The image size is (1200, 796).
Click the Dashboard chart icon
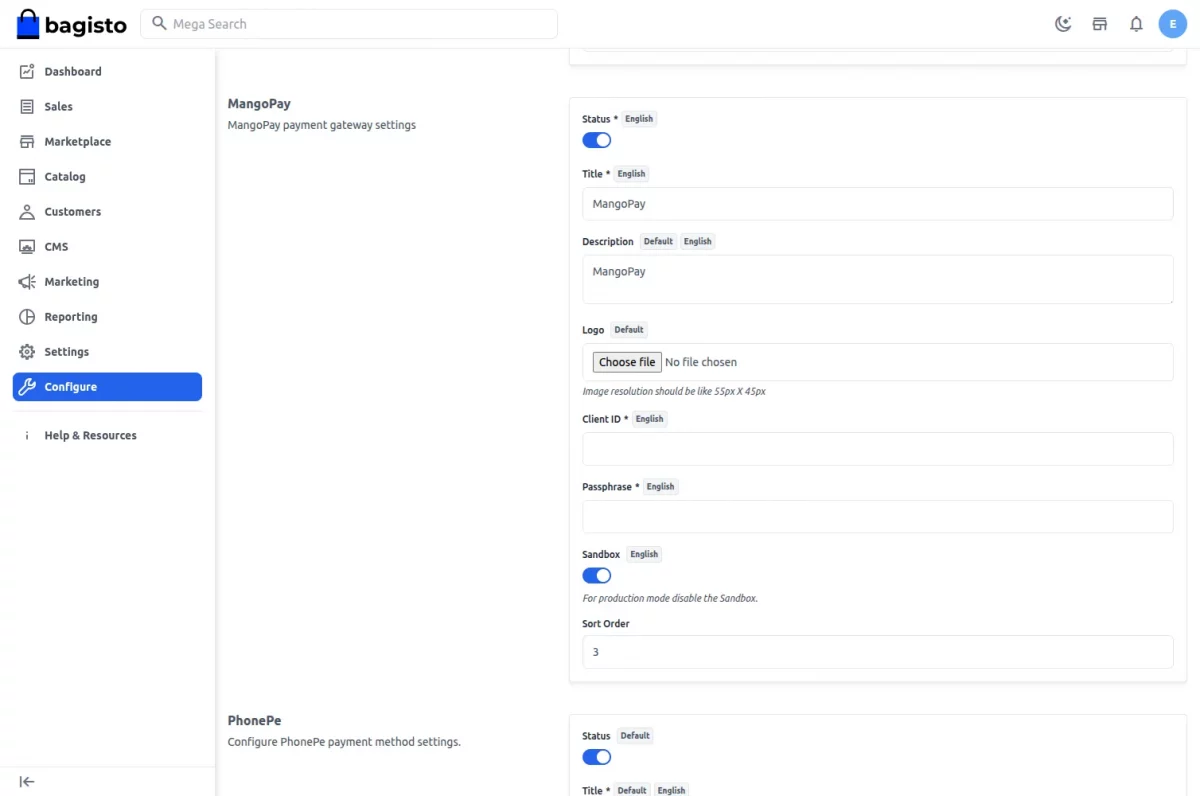click(x=27, y=71)
